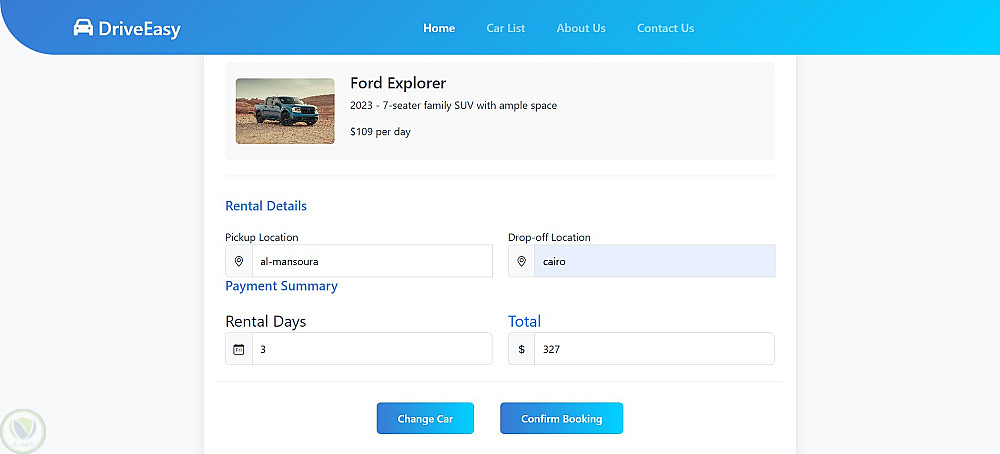Image resolution: width=1000 pixels, height=454 pixels.
Task: Open the Car List page
Action: point(506,28)
